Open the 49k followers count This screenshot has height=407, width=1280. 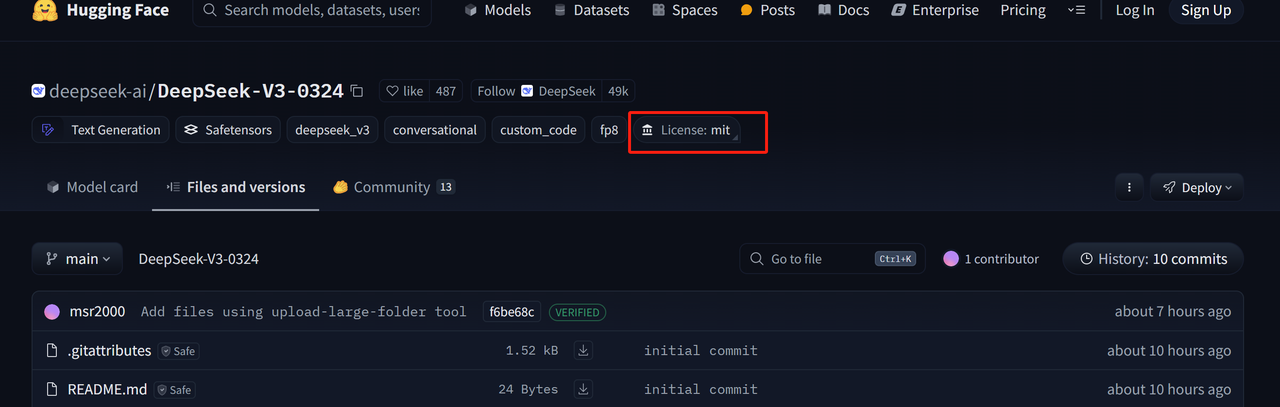pyautogui.click(x=618, y=91)
